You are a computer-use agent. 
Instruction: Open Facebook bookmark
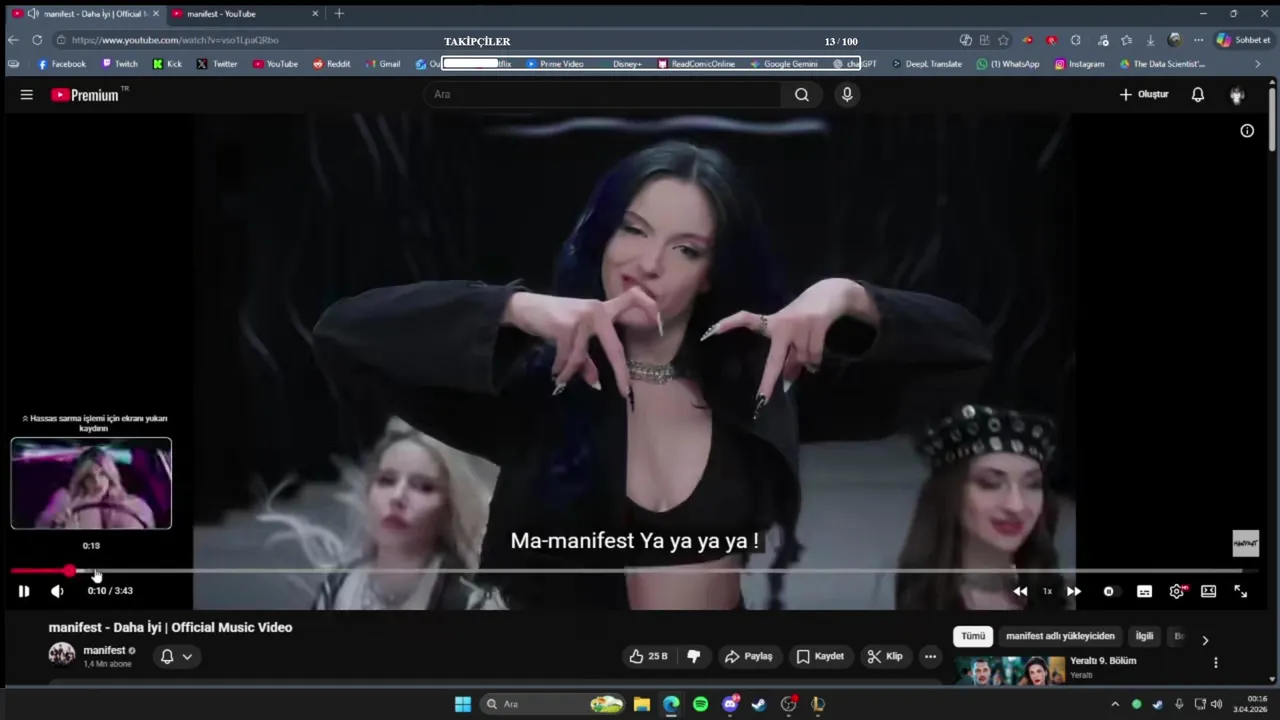click(x=62, y=64)
